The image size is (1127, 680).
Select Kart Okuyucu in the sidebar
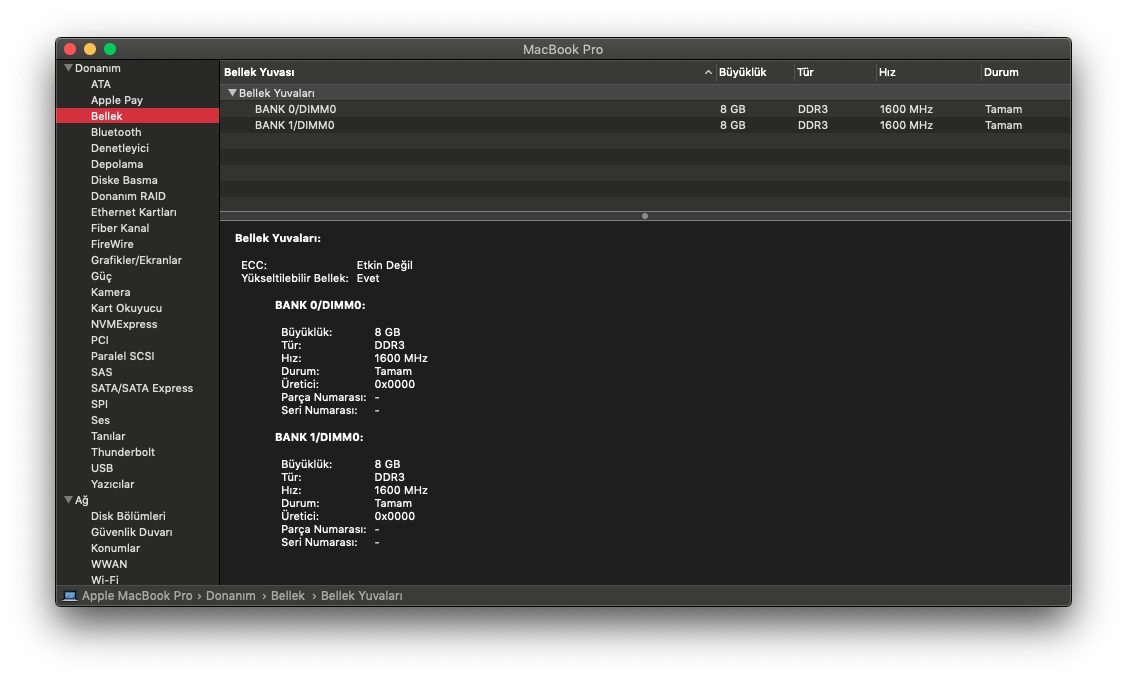pyautogui.click(x=126, y=308)
